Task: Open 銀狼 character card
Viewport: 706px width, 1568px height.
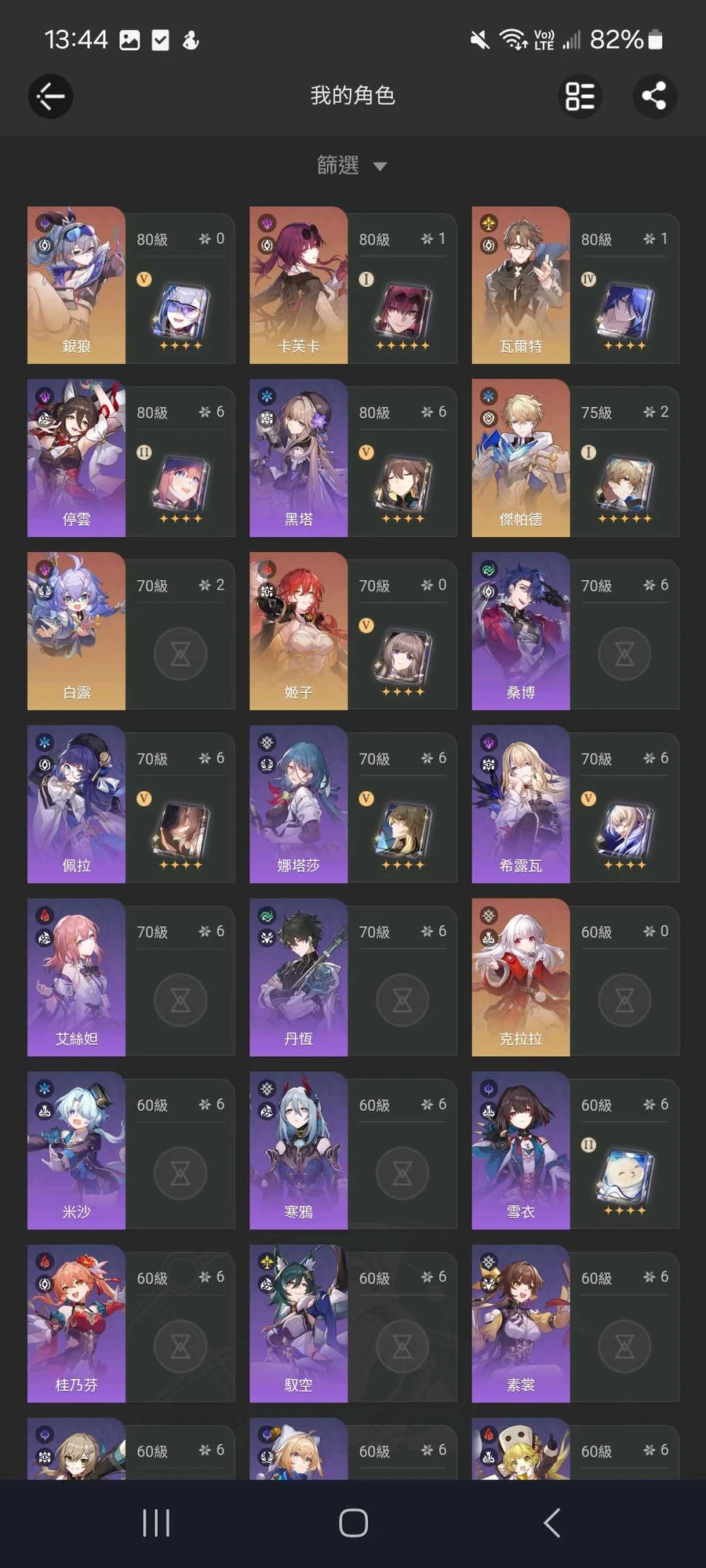Action: 131,285
